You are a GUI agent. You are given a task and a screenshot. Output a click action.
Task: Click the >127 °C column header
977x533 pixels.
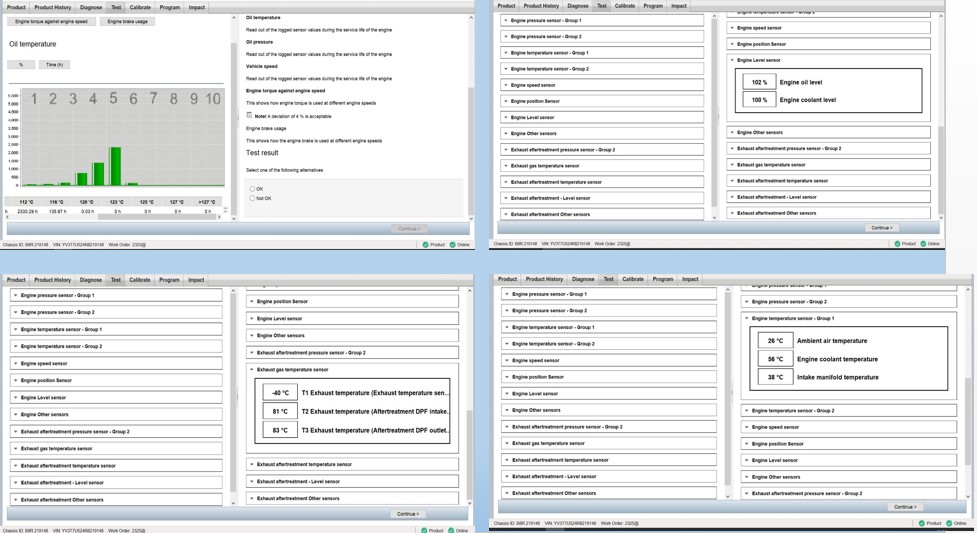[x=207, y=202]
